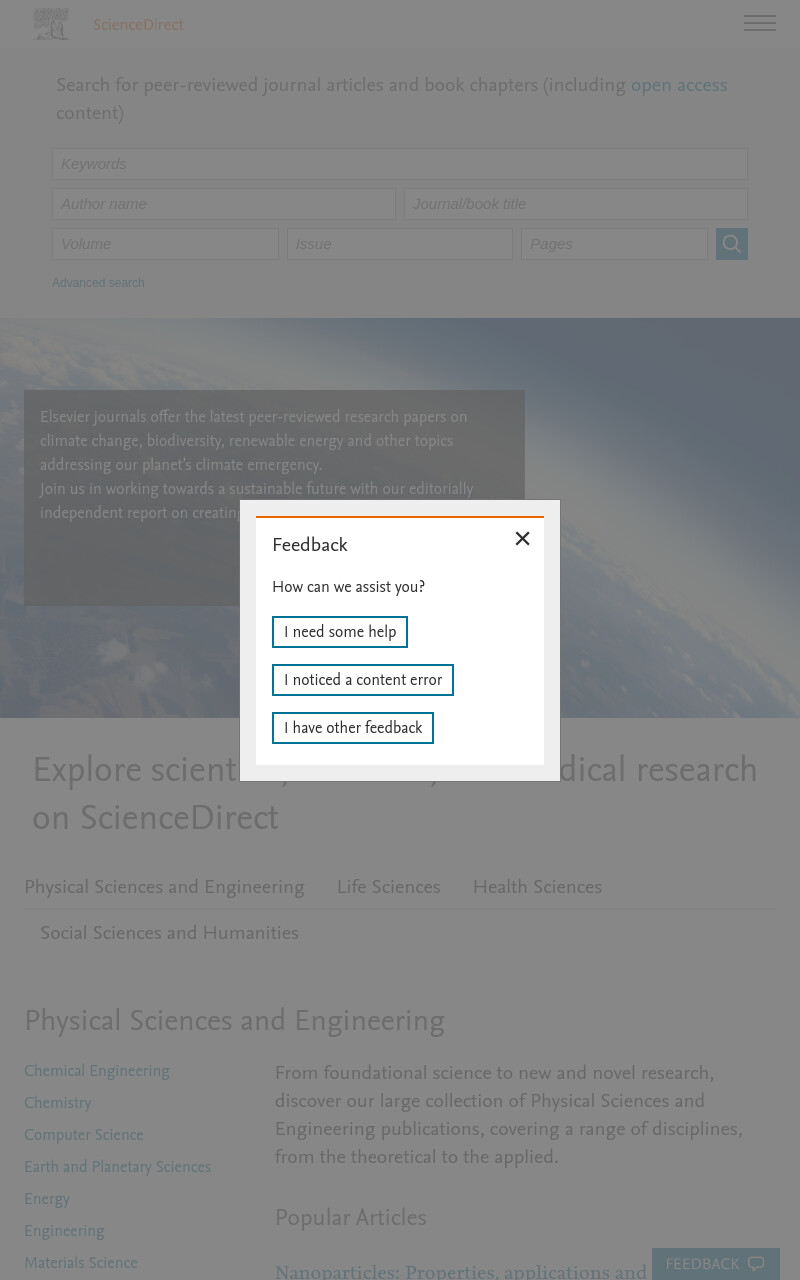Open the hamburger menu icon
The height and width of the screenshot is (1280, 800).
tap(760, 23)
